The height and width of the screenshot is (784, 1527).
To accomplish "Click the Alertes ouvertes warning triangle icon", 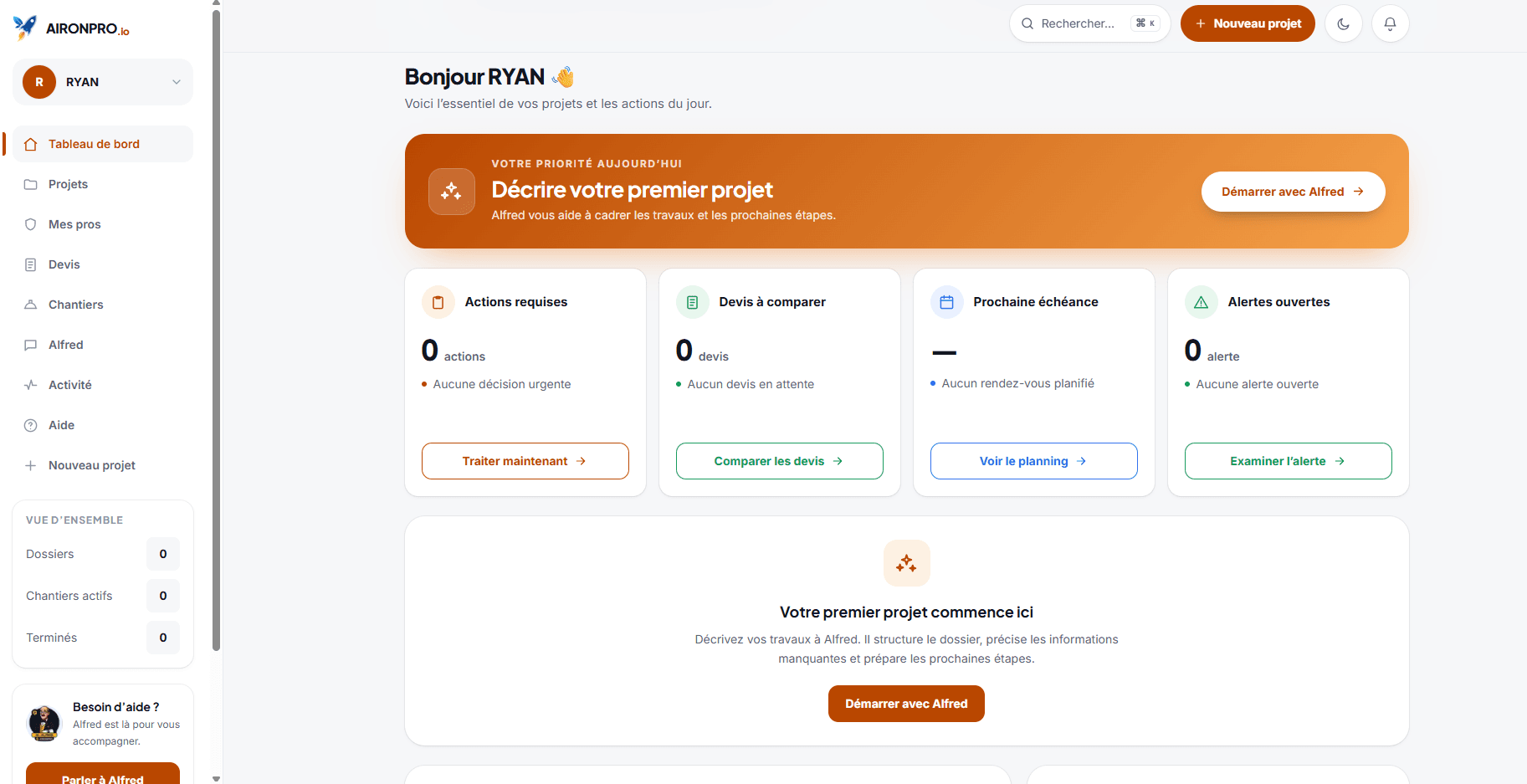I will click(1202, 302).
